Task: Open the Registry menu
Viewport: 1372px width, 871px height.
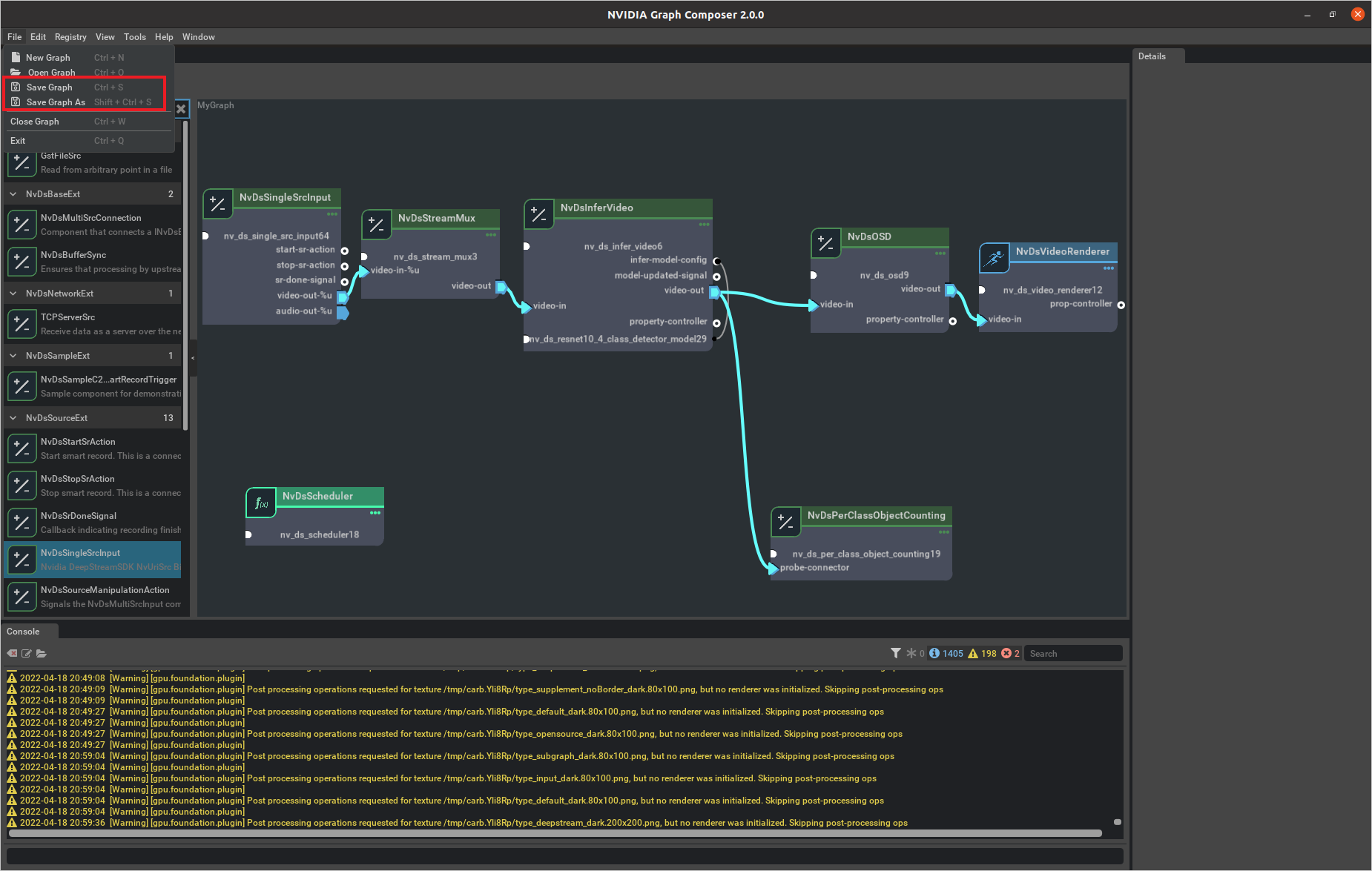Action: pos(70,37)
